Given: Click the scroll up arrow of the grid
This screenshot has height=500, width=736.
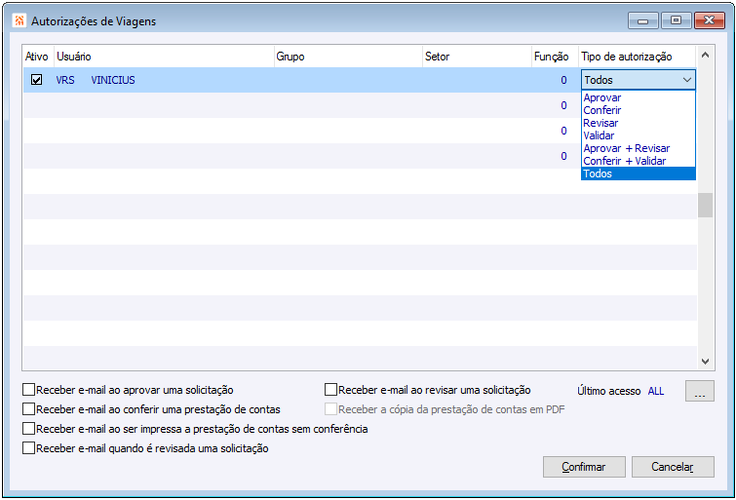Looking at the screenshot, I should 705,55.
